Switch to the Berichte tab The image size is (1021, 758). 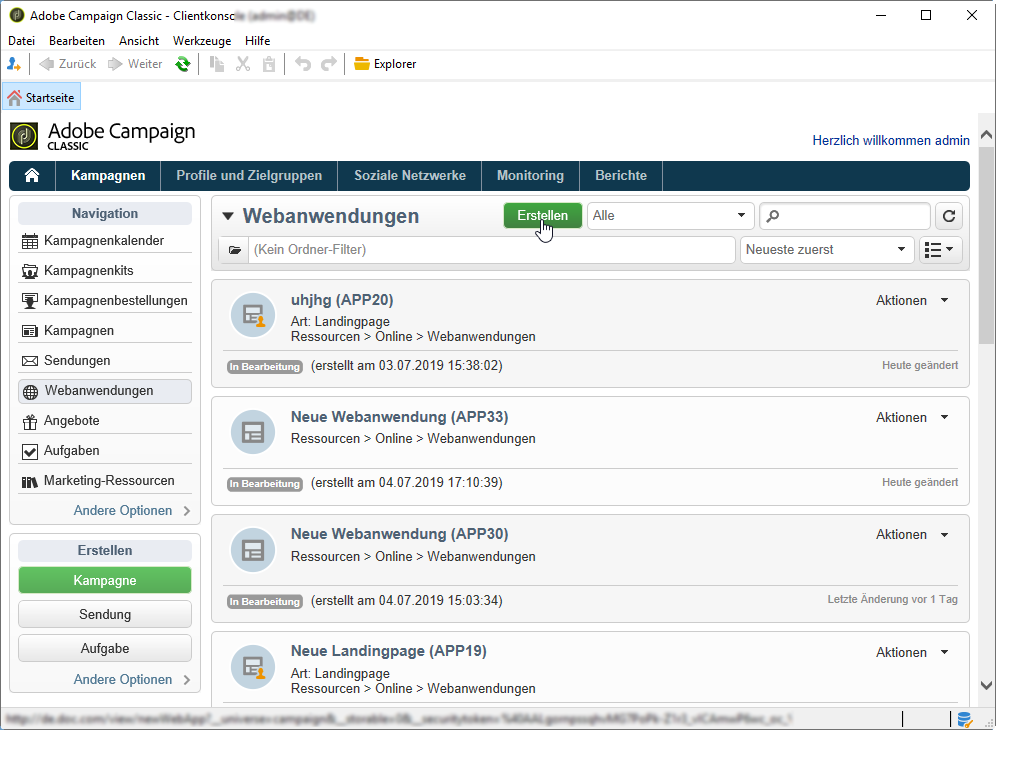coord(621,175)
